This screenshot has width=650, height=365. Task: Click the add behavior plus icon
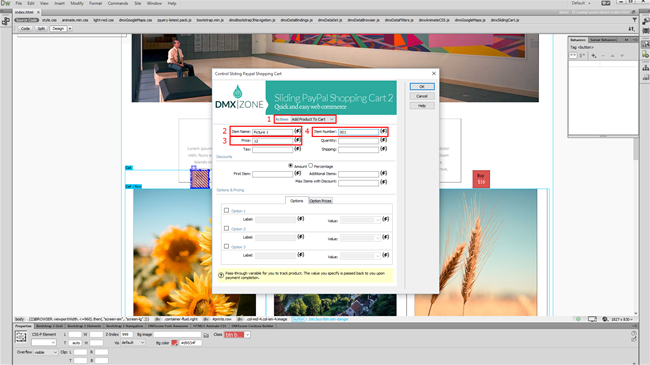pyautogui.click(x=594, y=56)
